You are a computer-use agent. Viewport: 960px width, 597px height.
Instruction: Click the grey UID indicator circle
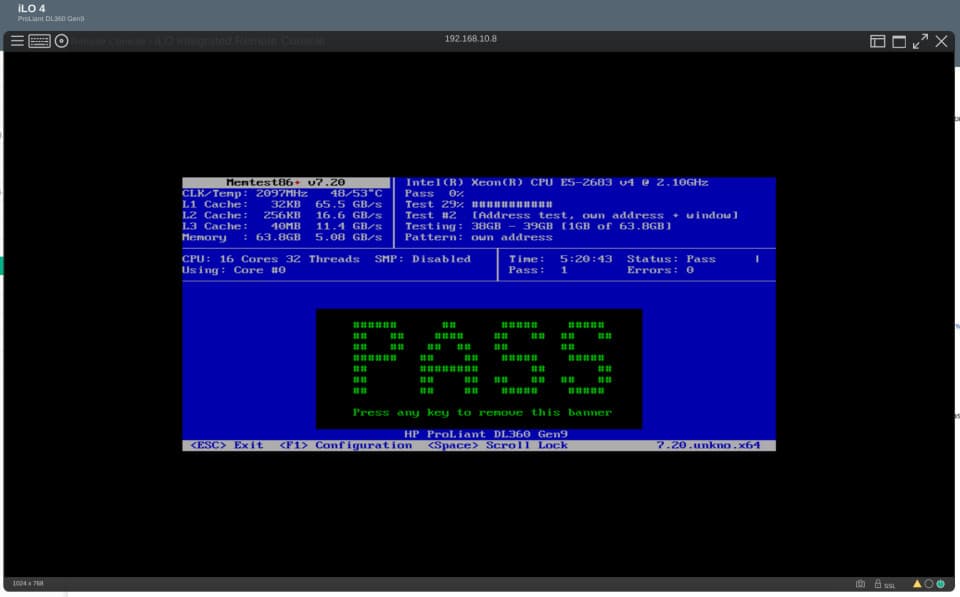tap(929, 584)
